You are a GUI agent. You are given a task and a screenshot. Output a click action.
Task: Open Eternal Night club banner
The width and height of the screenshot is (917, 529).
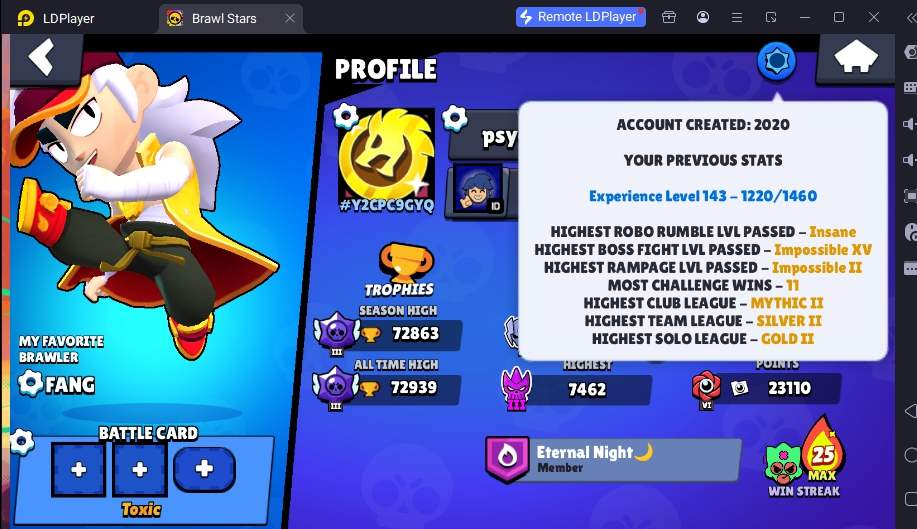tap(613, 459)
